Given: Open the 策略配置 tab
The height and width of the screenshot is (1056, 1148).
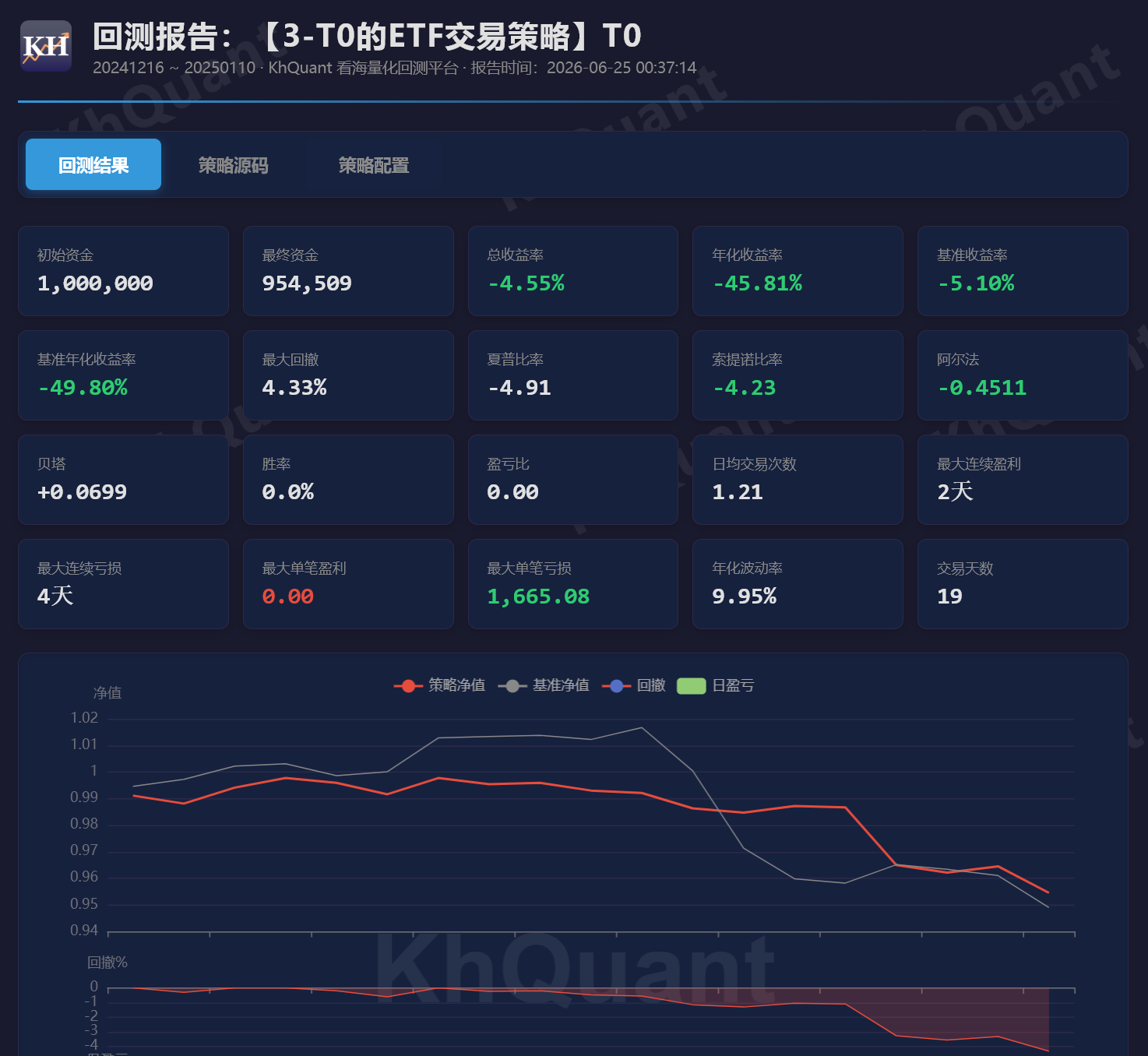Looking at the screenshot, I should tap(374, 164).
